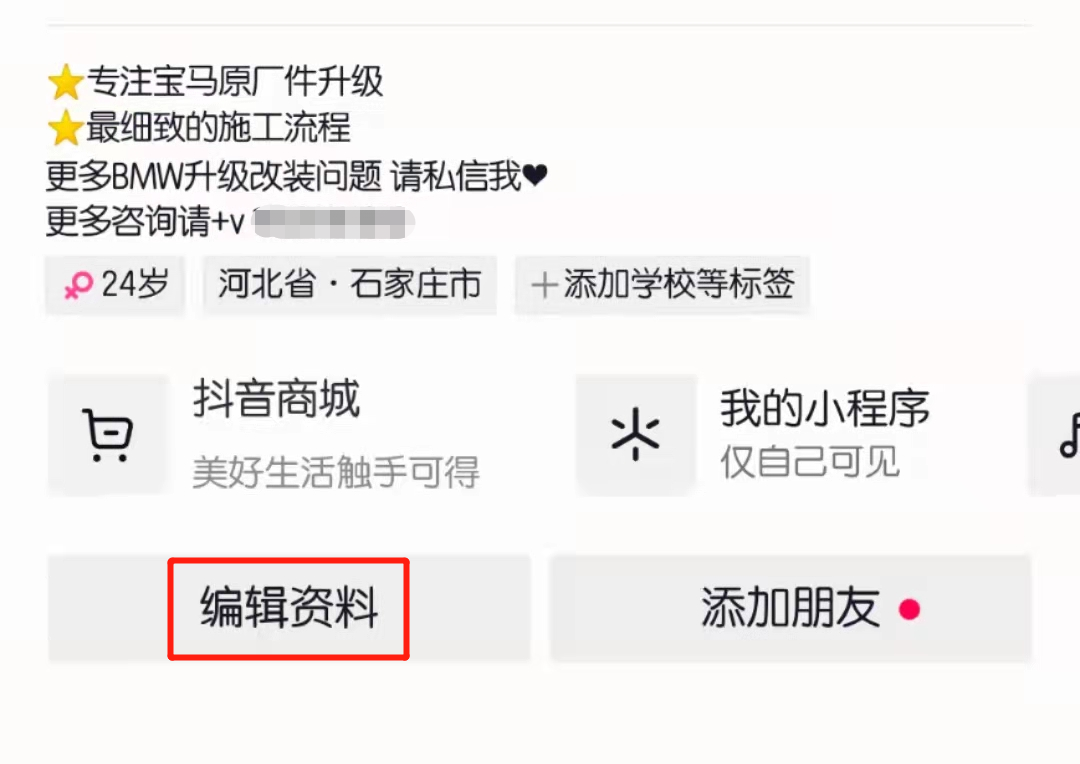Tap the partially visible music note icon
Screen dimensions: 1080x764
pos(1069,435)
